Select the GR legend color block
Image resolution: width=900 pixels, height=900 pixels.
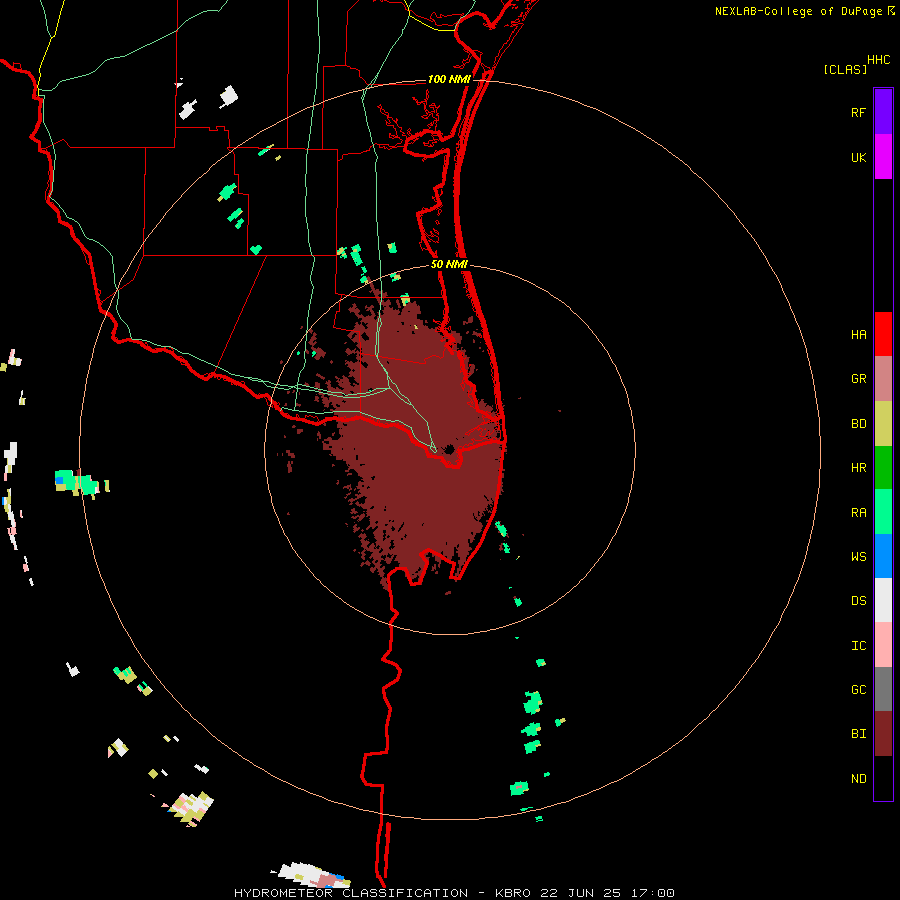point(883,379)
